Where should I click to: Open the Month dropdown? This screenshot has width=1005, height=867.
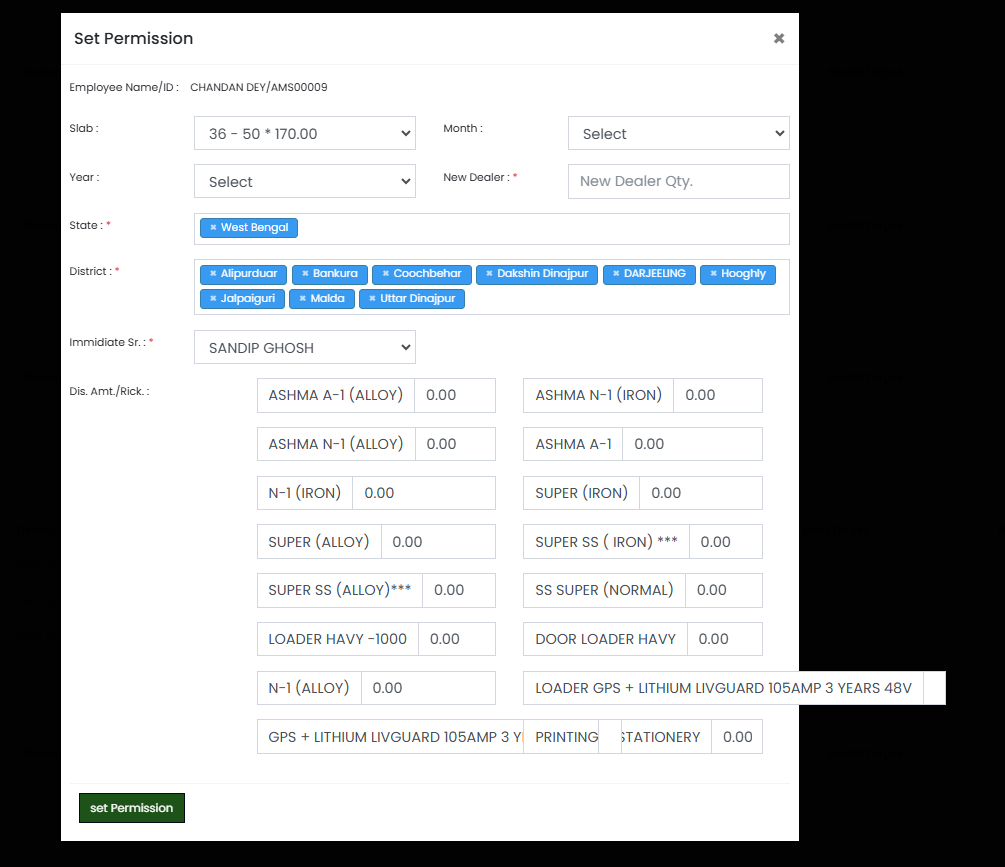(678, 134)
